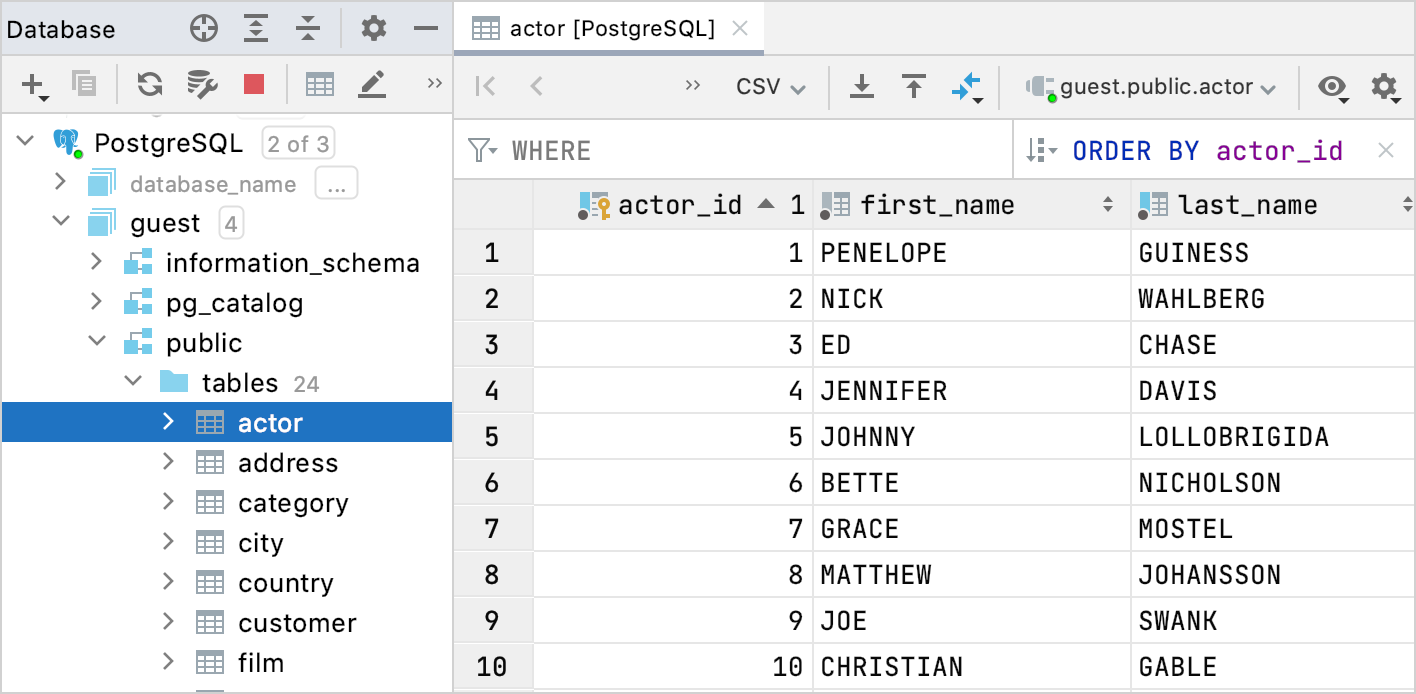Open the guest.public.actor selector dropdown
Screen dimensions: 1416x694
point(1152,87)
